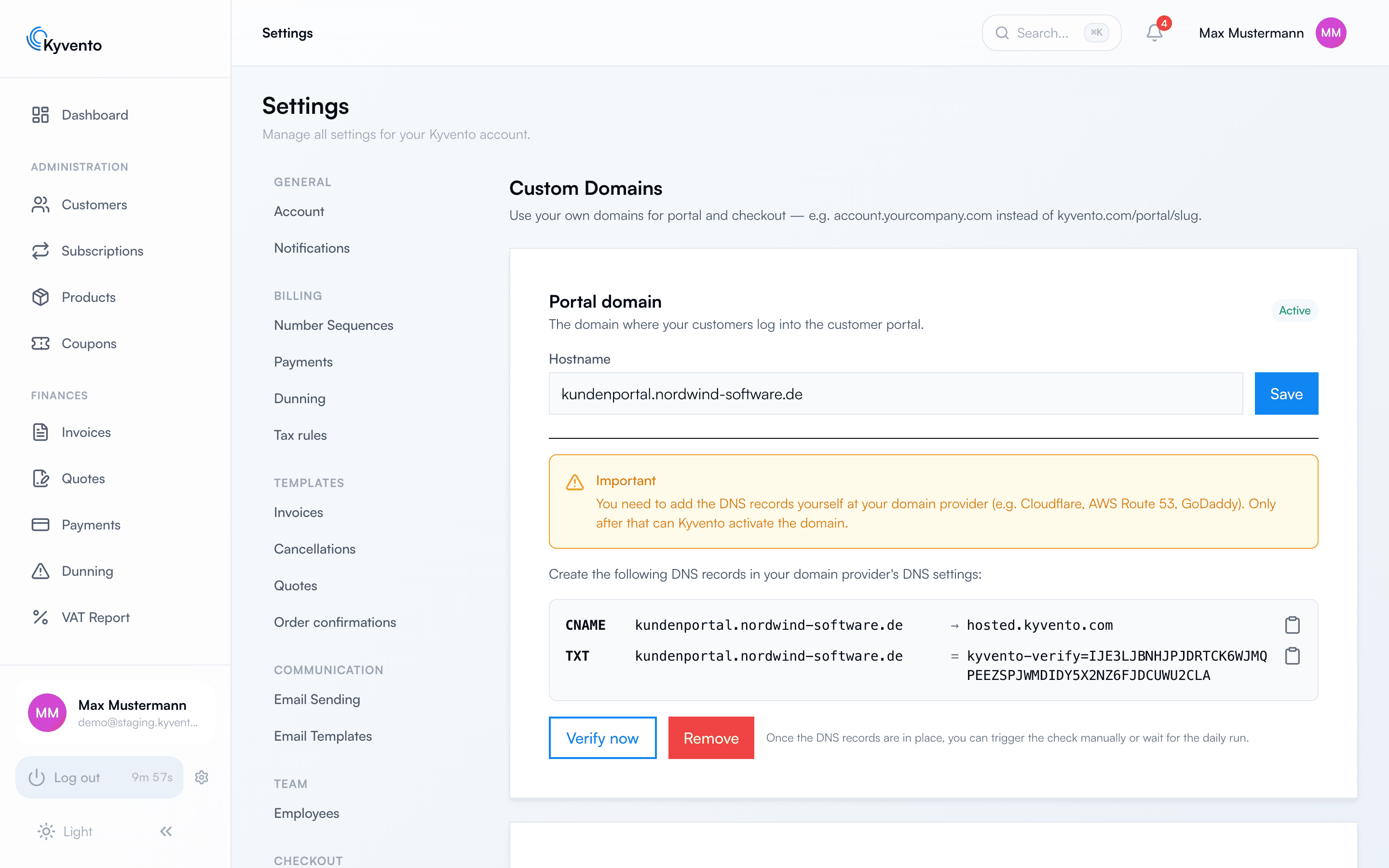Image resolution: width=1389 pixels, height=868 pixels.
Task: Toggle the Light theme switch
Action: point(65,831)
